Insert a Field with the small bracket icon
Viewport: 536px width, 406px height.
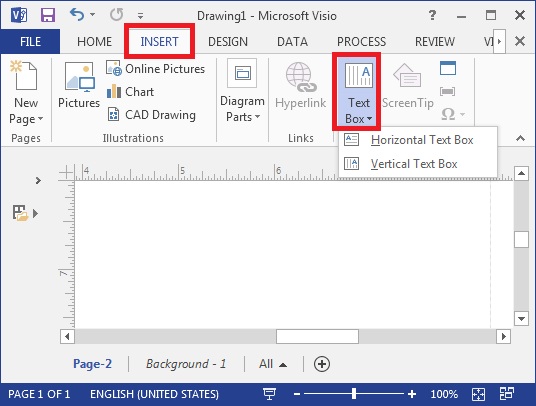(447, 91)
